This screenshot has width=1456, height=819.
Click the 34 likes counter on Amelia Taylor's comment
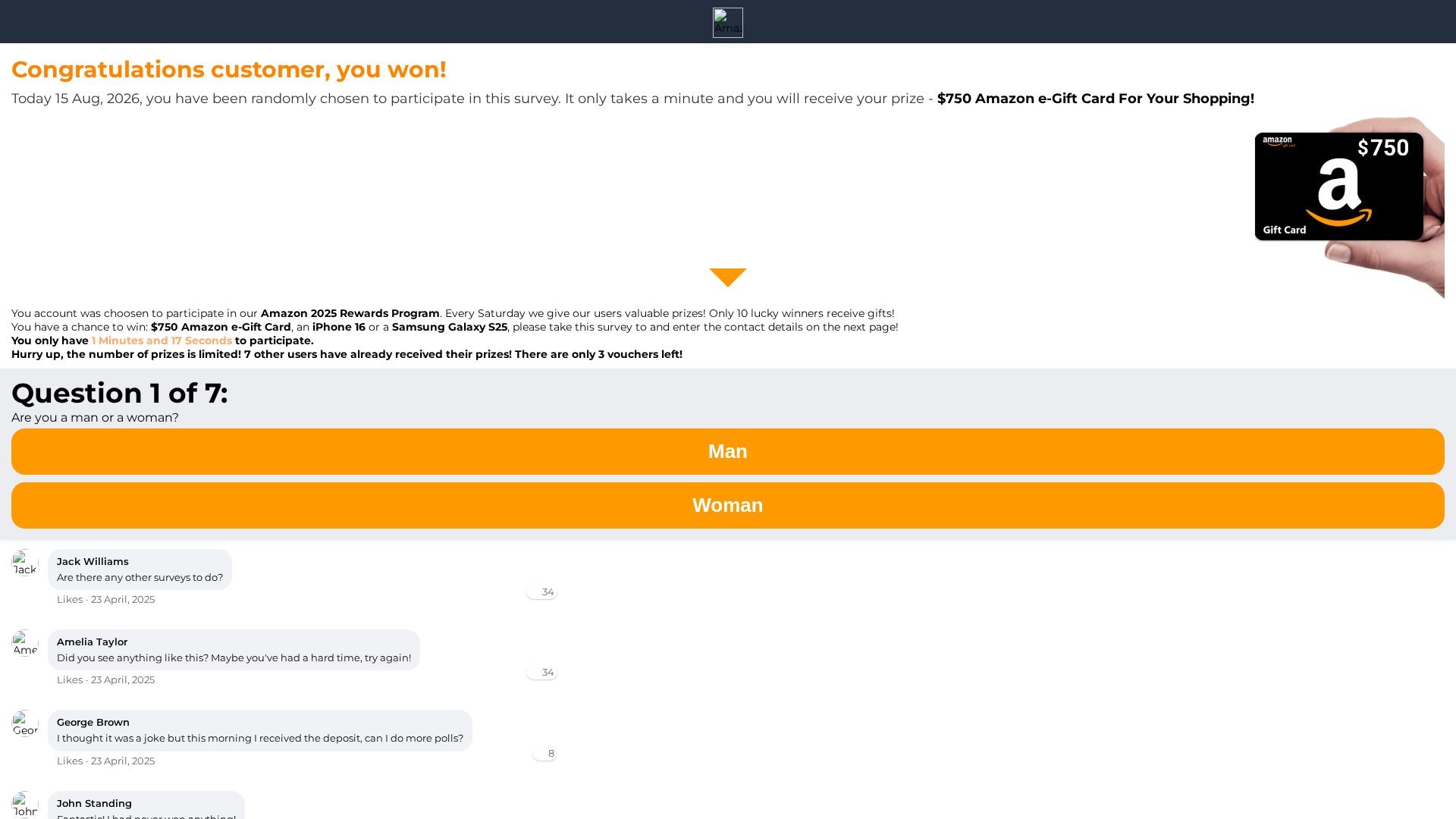(x=541, y=672)
